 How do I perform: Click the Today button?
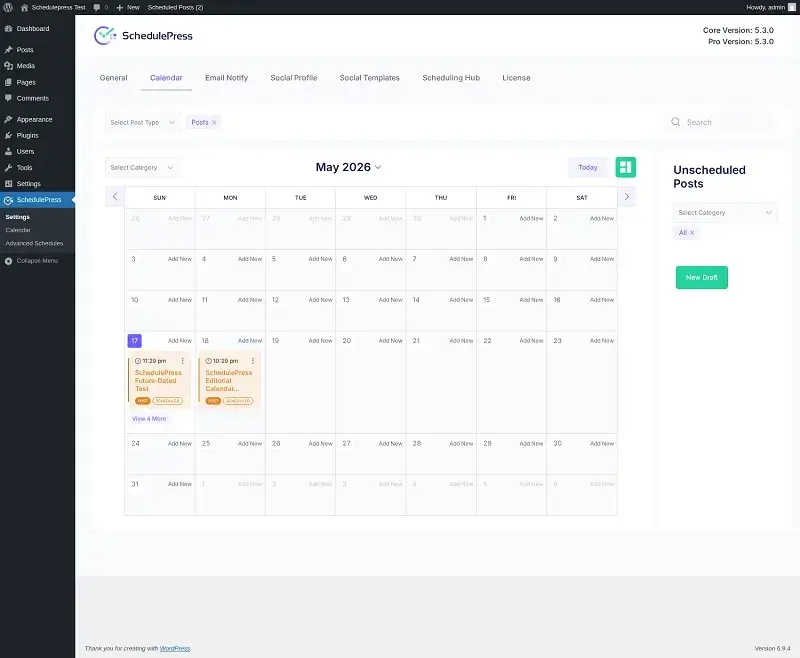click(588, 167)
